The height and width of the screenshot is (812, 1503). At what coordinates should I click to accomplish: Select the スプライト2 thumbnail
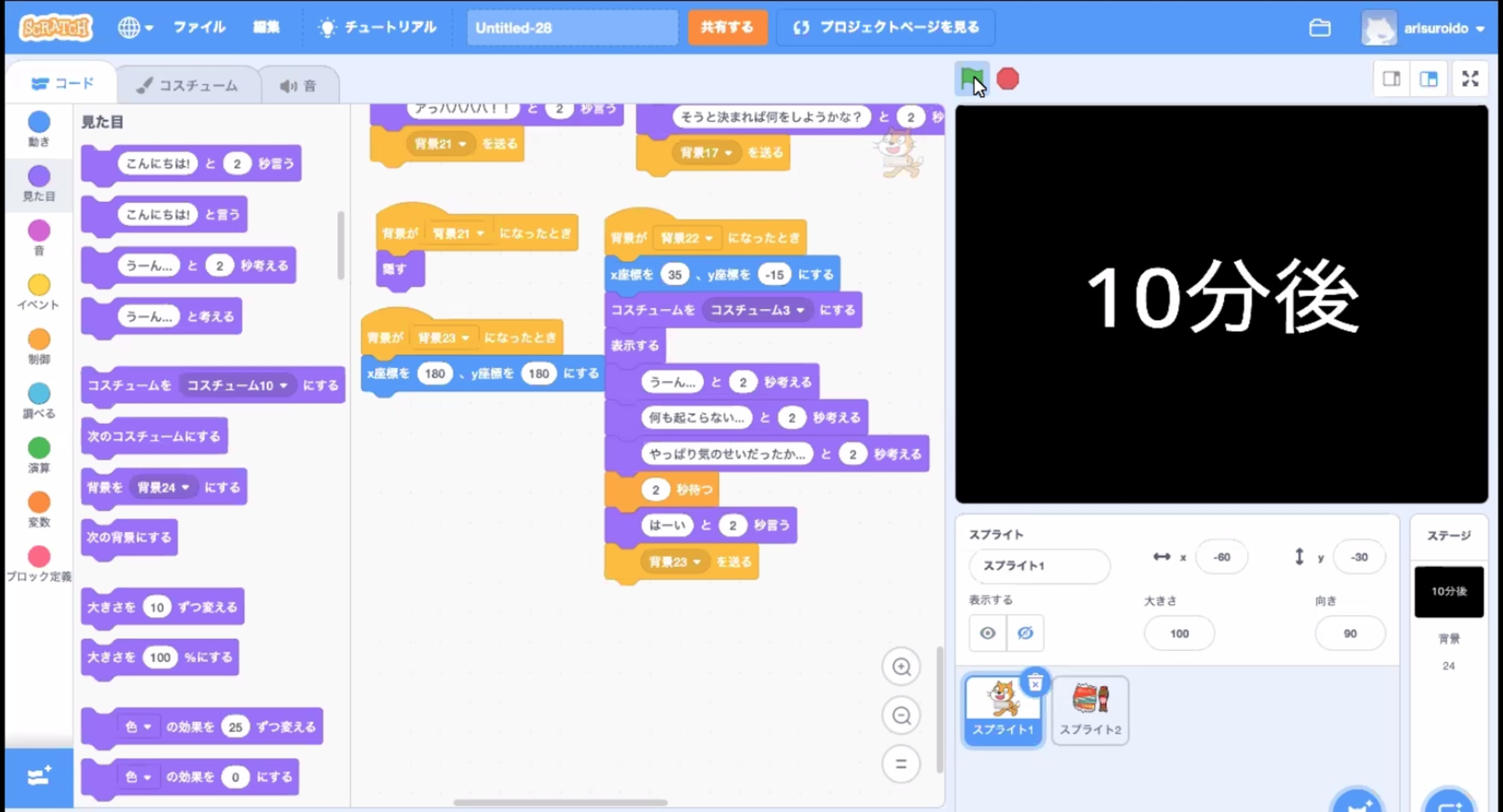pyautogui.click(x=1090, y=709)
